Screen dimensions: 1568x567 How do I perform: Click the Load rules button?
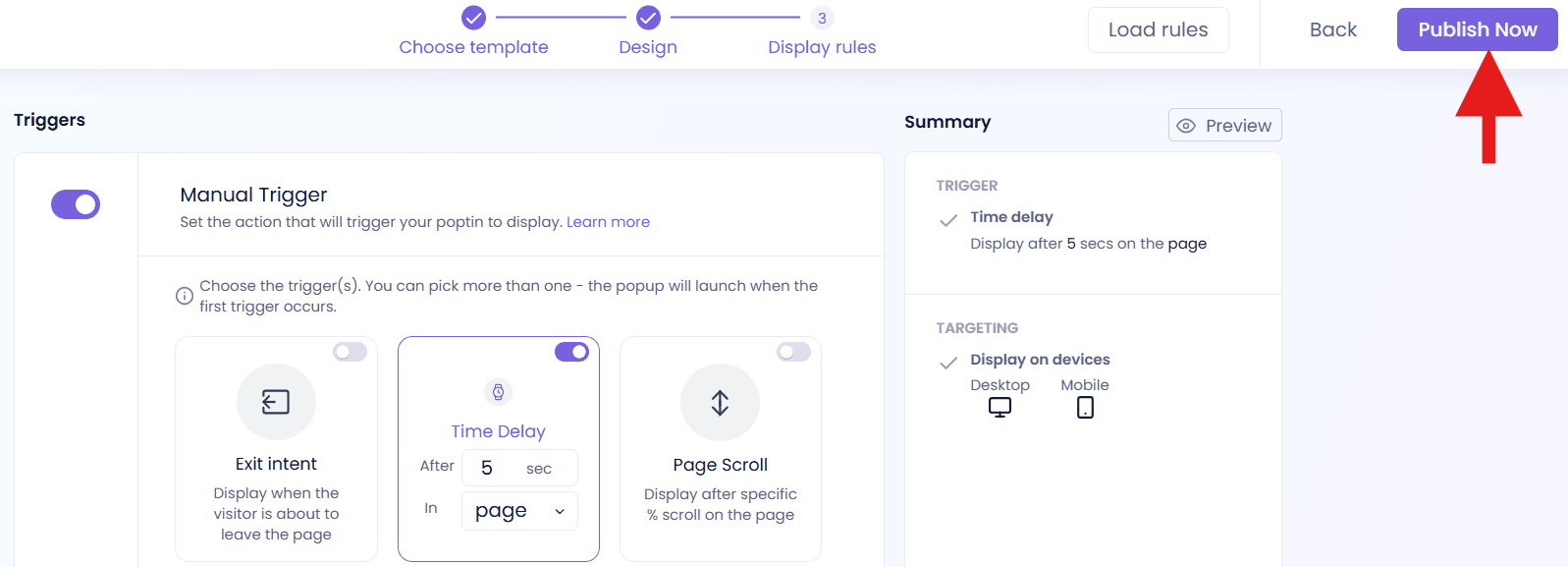(x=1158, y=29)
